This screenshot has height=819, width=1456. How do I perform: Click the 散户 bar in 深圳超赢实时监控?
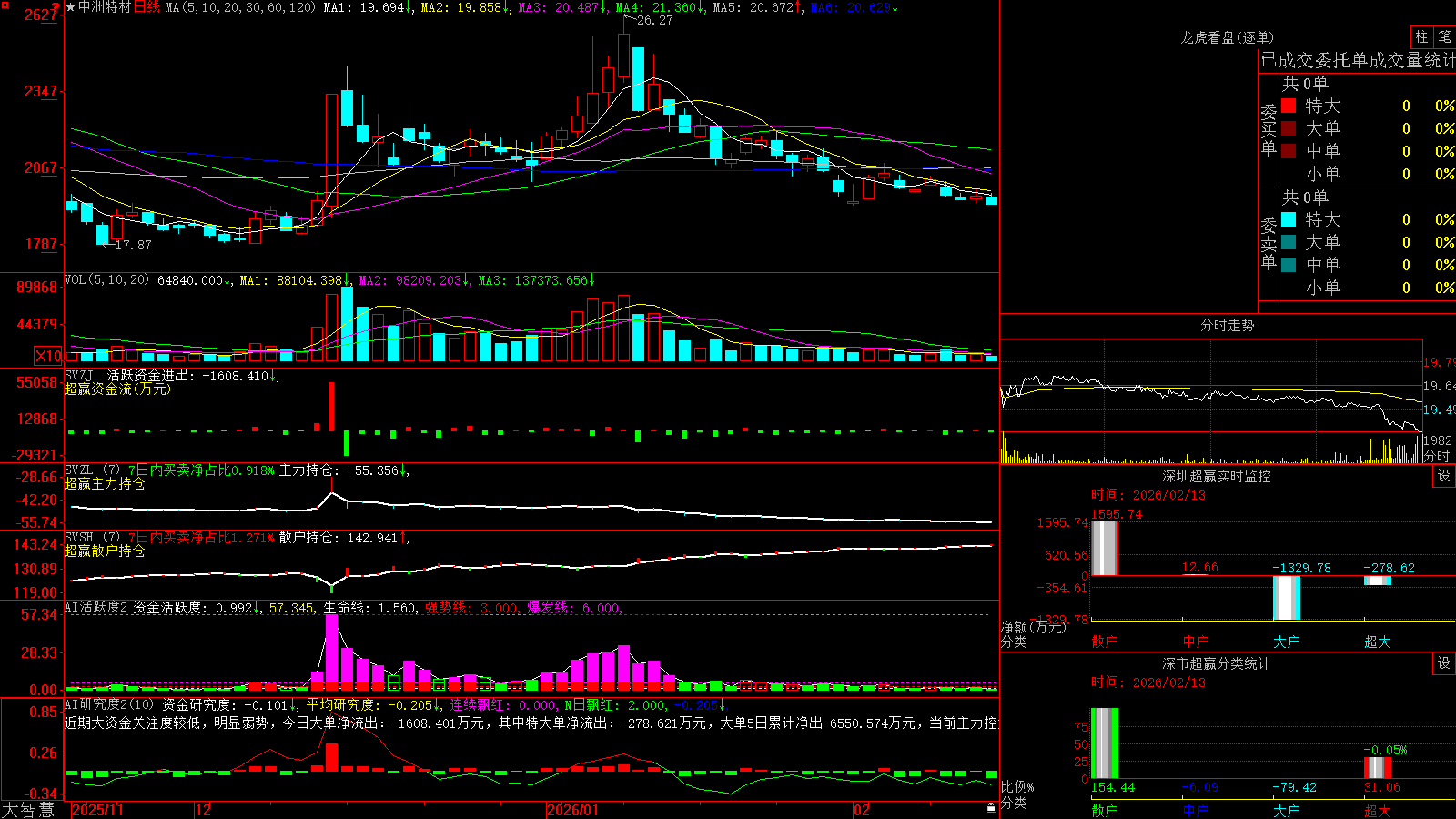coord(1104,548)
